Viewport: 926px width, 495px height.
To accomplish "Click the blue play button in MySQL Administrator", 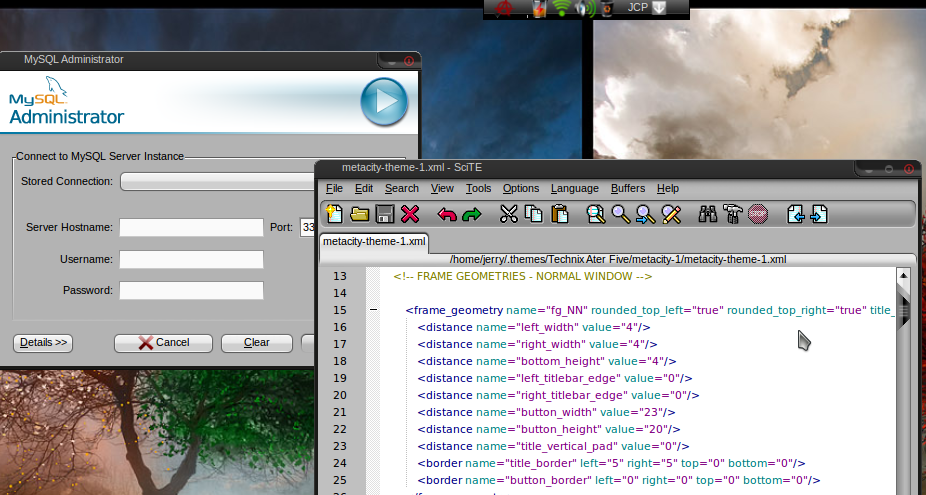I will [x=384, y=102].
